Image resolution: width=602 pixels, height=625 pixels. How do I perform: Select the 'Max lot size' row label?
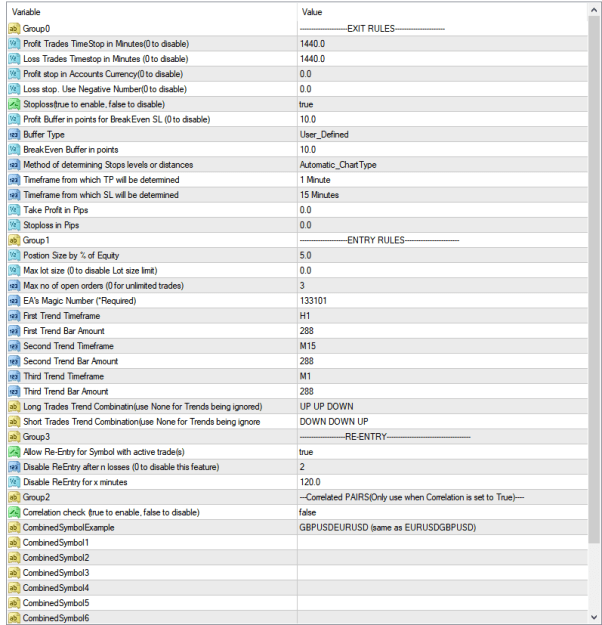(x=90, y=271)
